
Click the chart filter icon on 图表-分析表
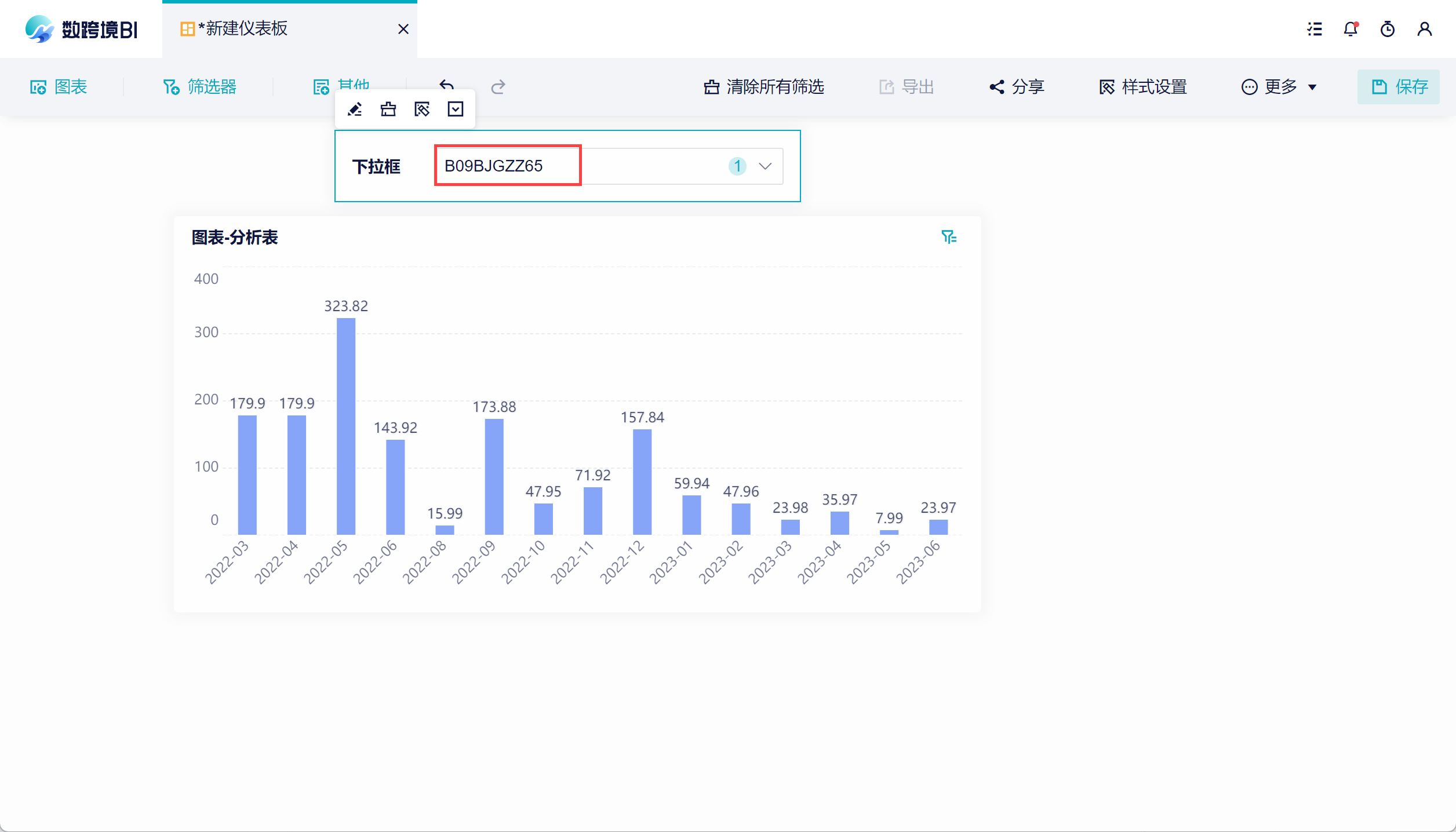click(948, 237)
